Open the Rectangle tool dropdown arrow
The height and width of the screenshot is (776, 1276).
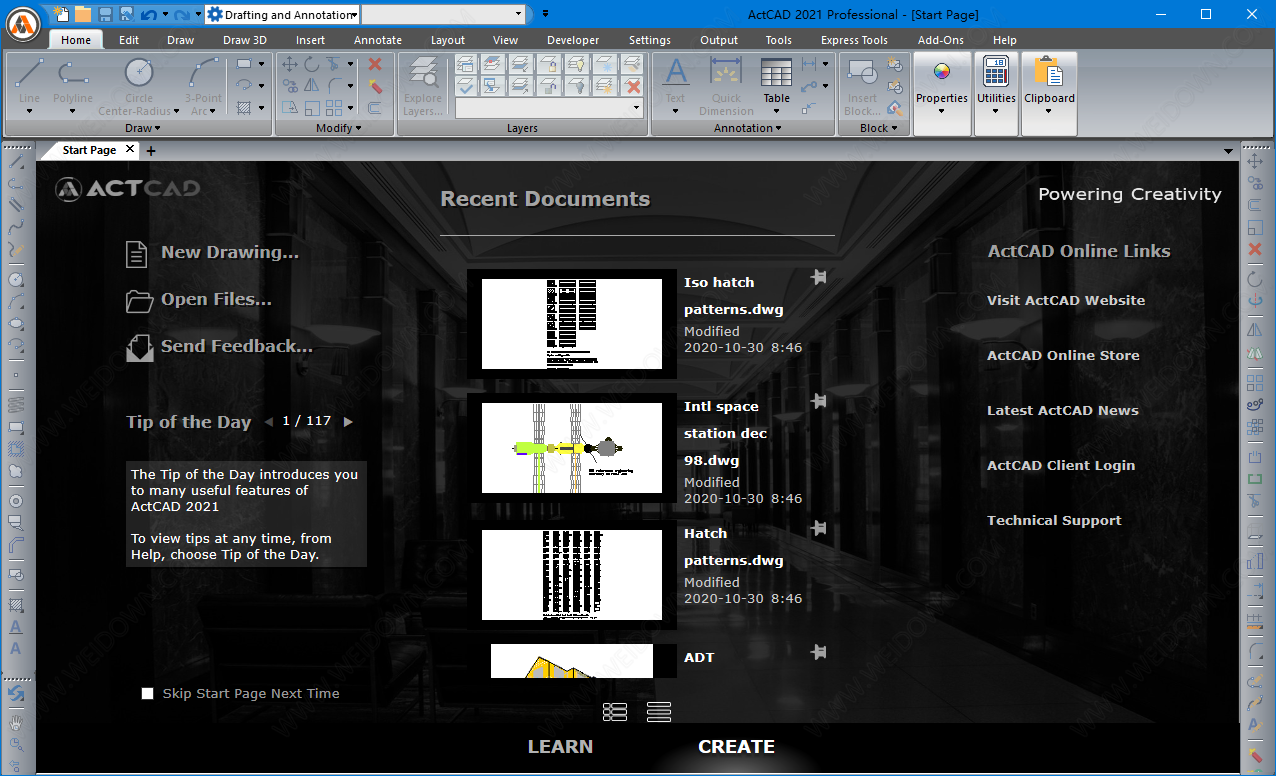coord(262,64)
